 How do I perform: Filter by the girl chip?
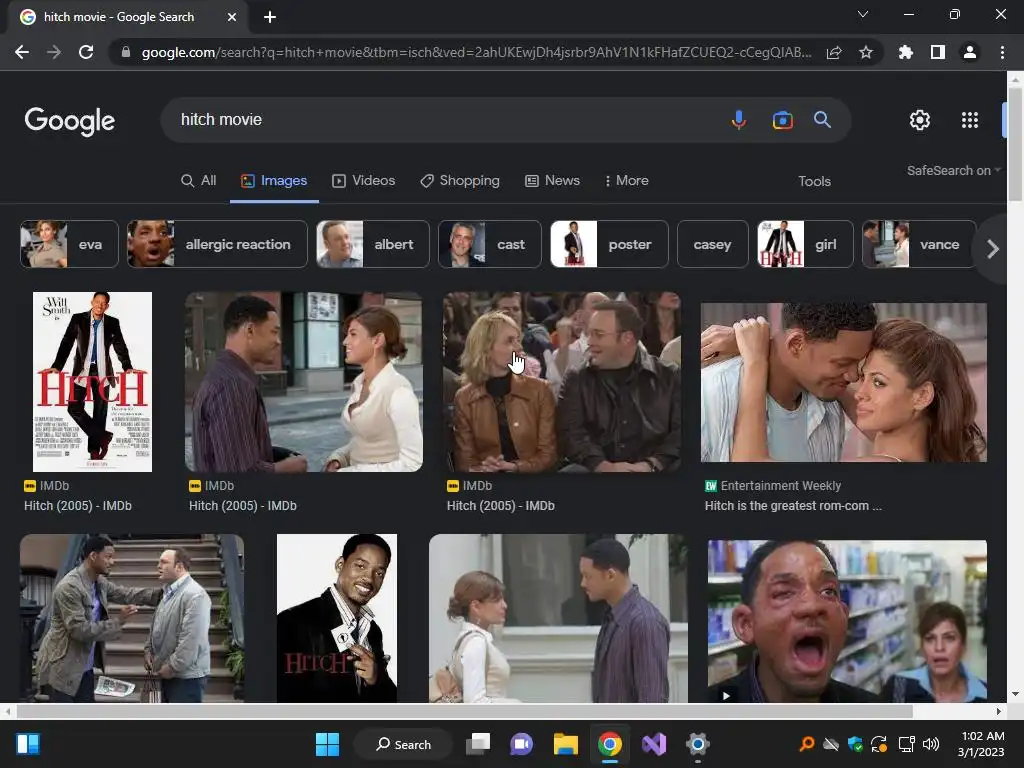(x=805, y=244)
